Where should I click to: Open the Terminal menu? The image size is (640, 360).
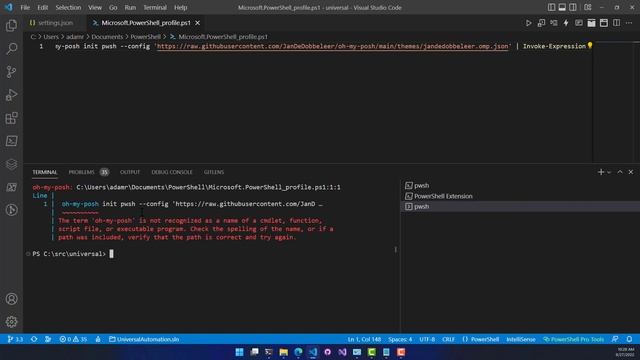pos(155,7)
